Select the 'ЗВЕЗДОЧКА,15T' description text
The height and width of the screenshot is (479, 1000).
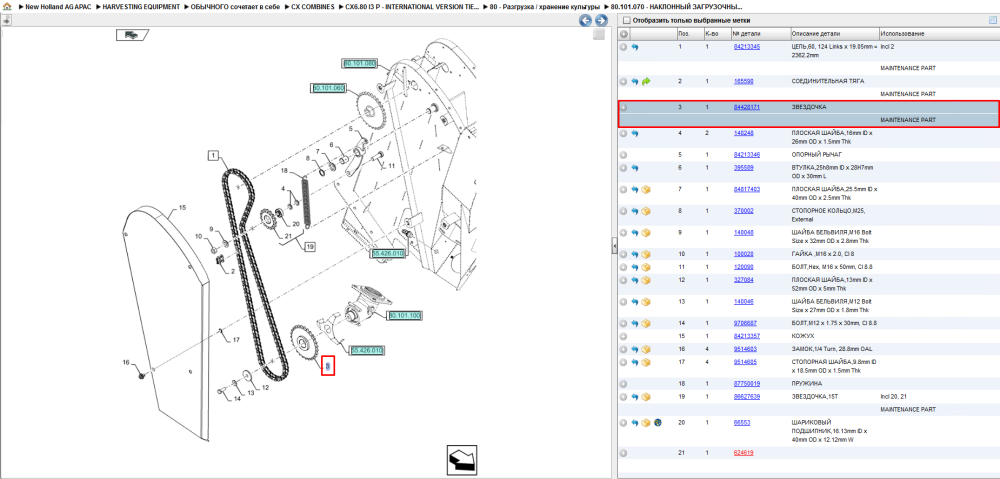[812, 397]
